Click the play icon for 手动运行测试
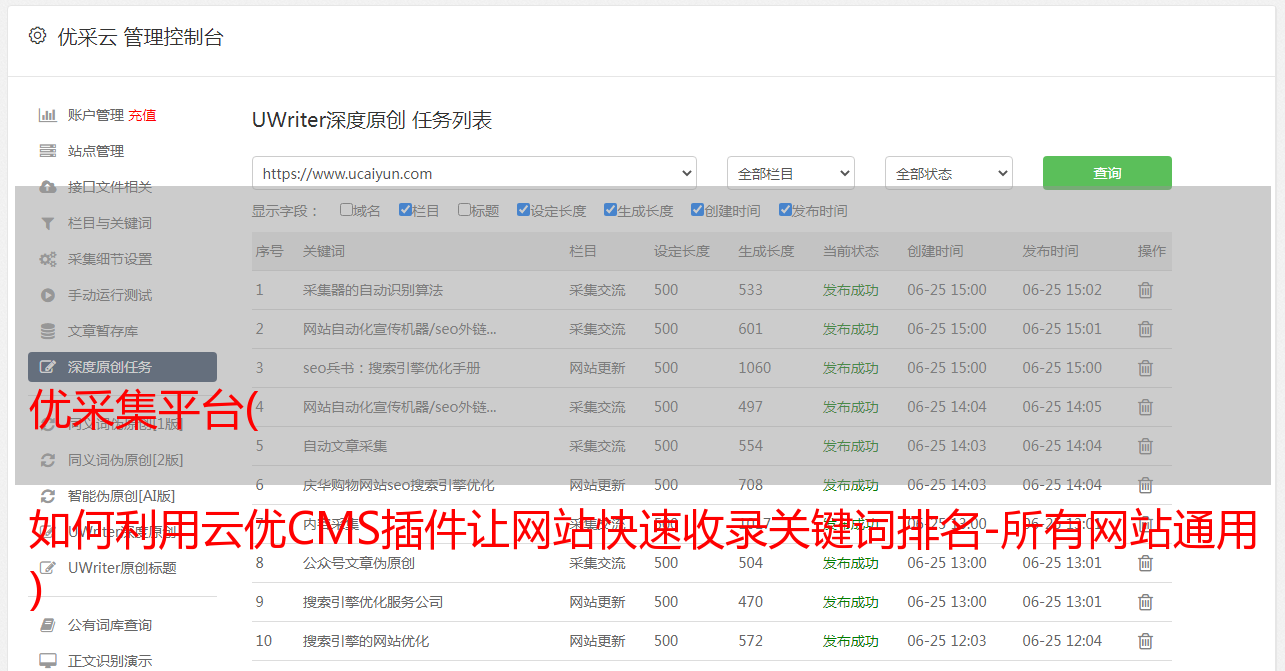The height and width of the screenshot is (671, 1285). pyautogui.click(x=47, y=295)
